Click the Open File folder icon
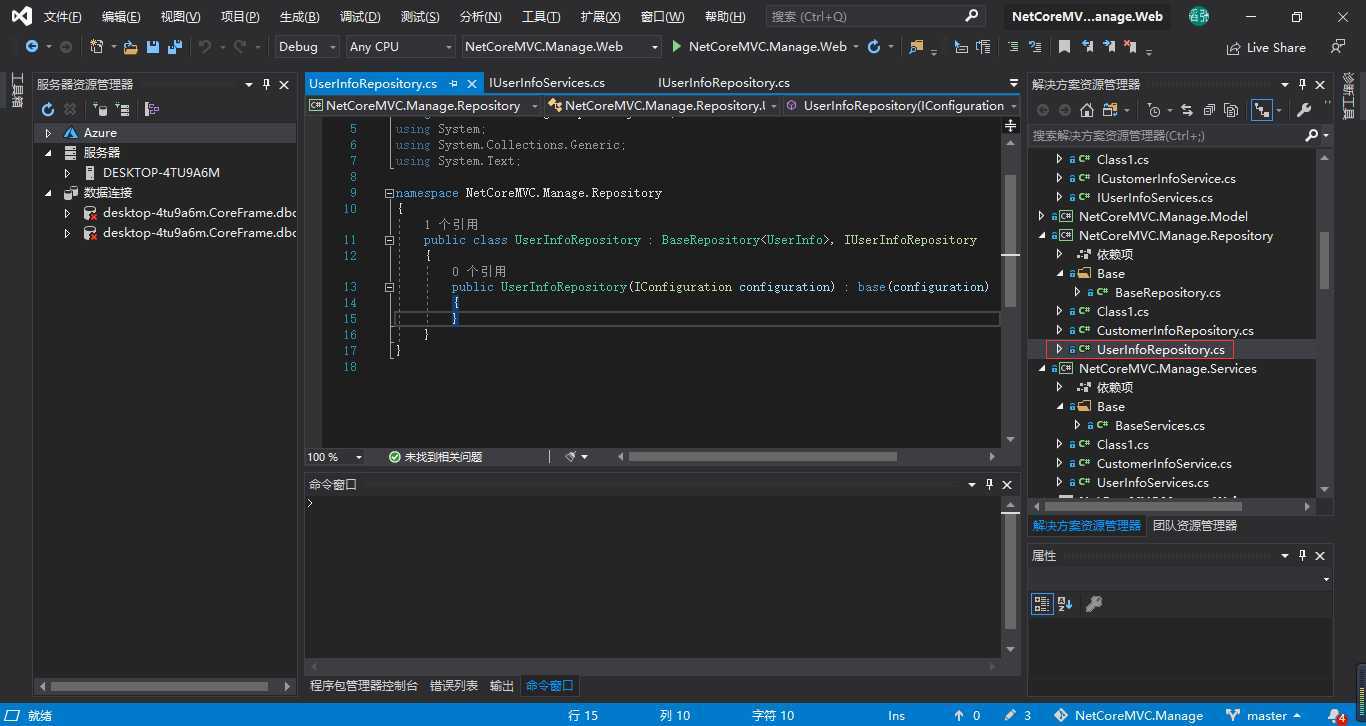This screenshot has height=726, width=1366. [x=130, y=47]
